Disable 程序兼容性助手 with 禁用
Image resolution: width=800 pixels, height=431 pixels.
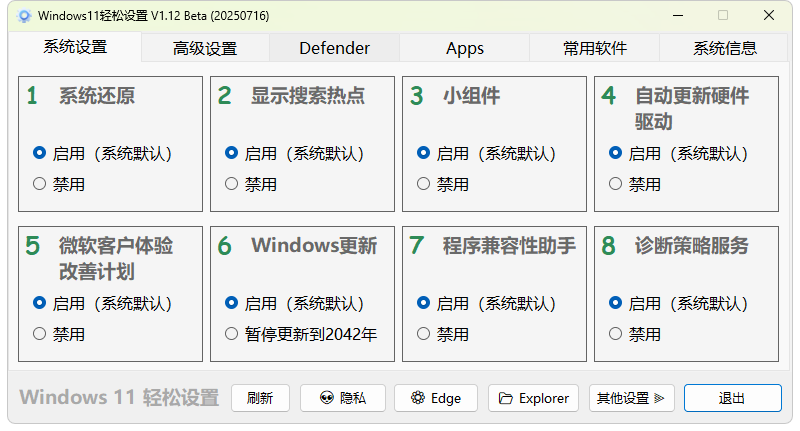tap(442, 334)
